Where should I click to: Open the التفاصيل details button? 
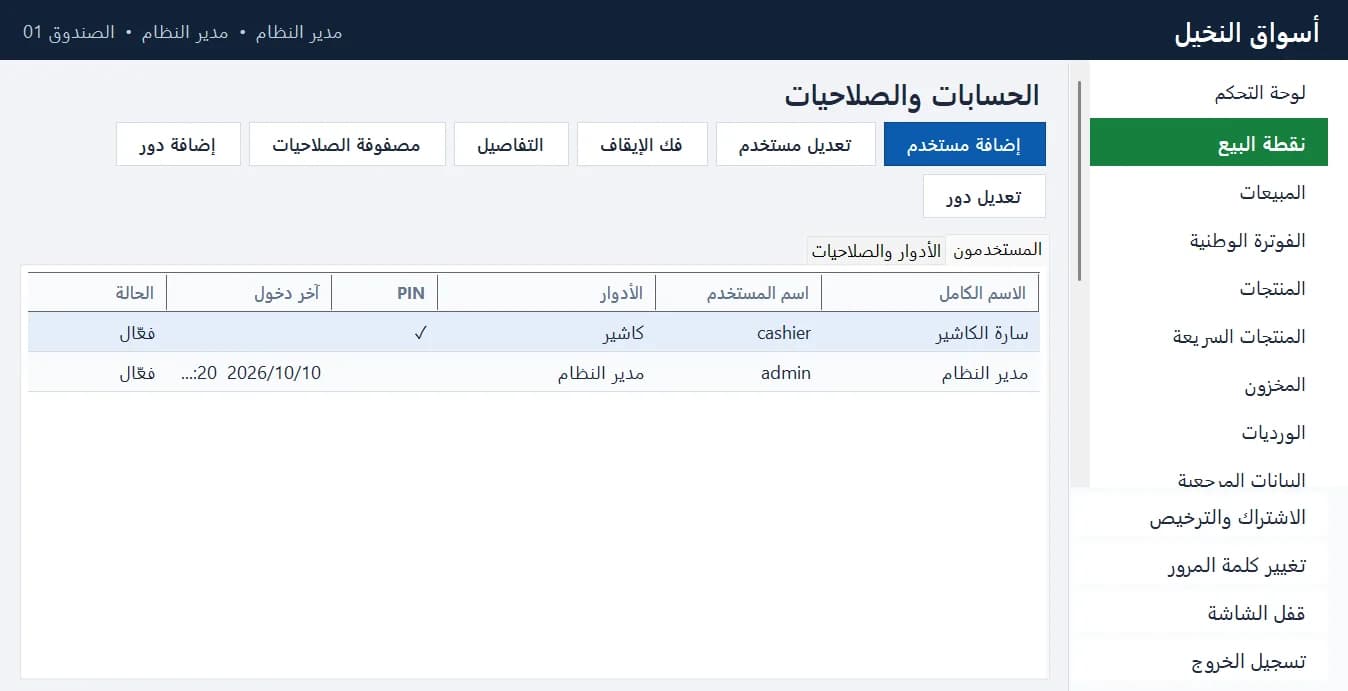coord(511,144)
